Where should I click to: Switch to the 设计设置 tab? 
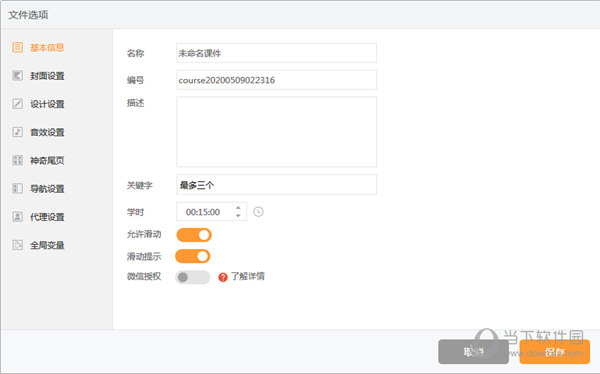click(47, 104)
